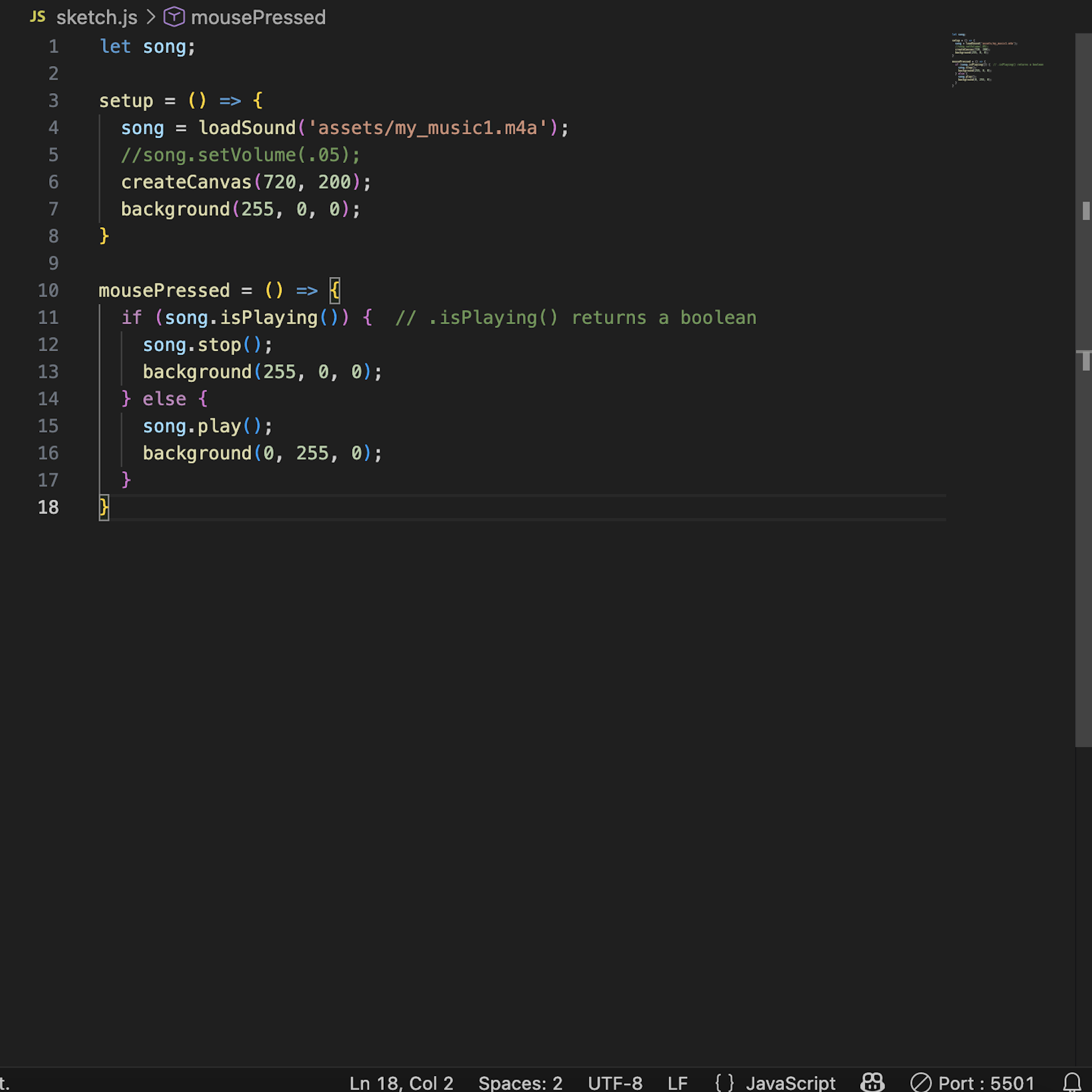Click the closing brace on line 18
This screenshot has width=1092, height=1092.
coord(104,507)
